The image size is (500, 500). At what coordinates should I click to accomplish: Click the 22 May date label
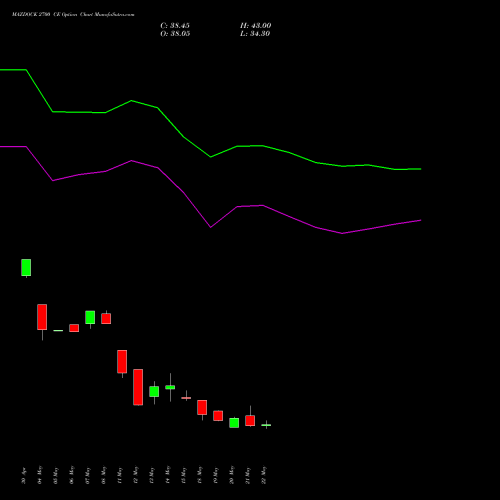[x=264, y=475]
